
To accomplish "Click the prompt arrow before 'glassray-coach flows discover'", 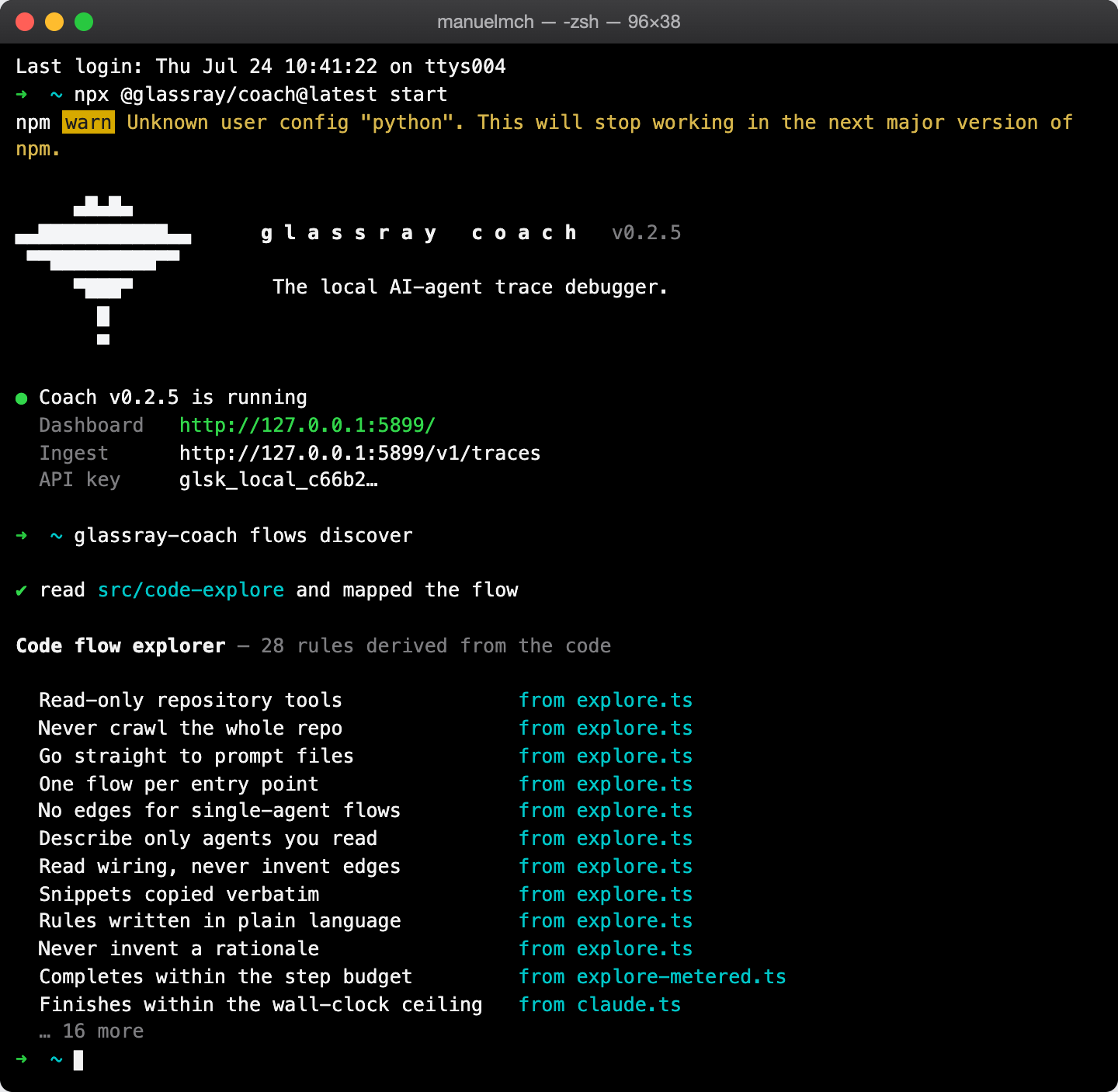I will pyautogui.click(x=22, y=536).
